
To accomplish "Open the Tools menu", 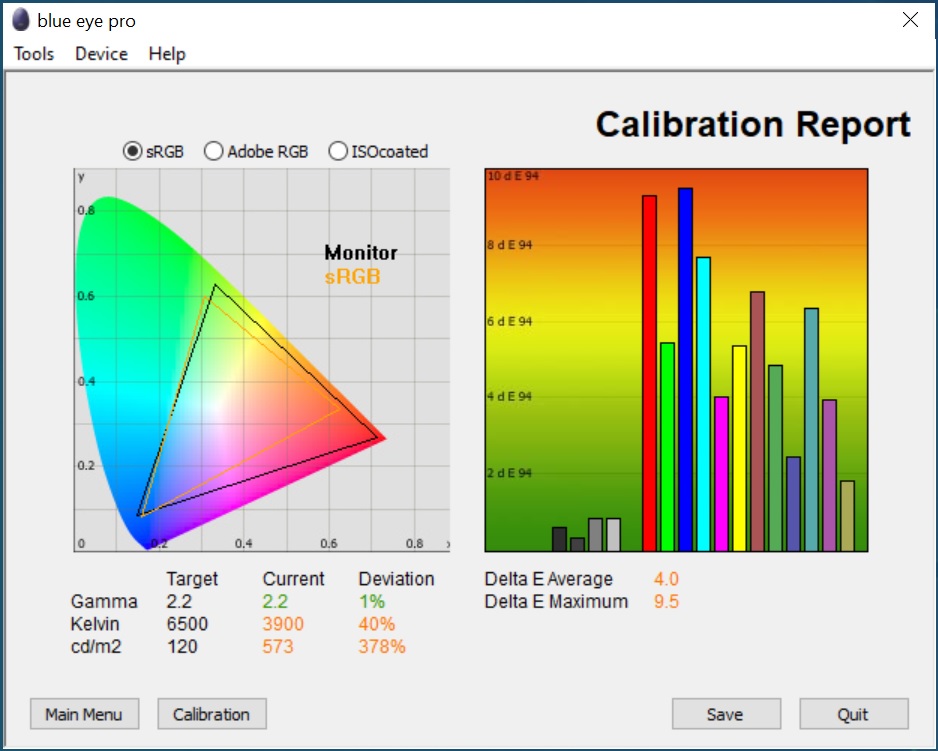I will click(x=34, y=54).
